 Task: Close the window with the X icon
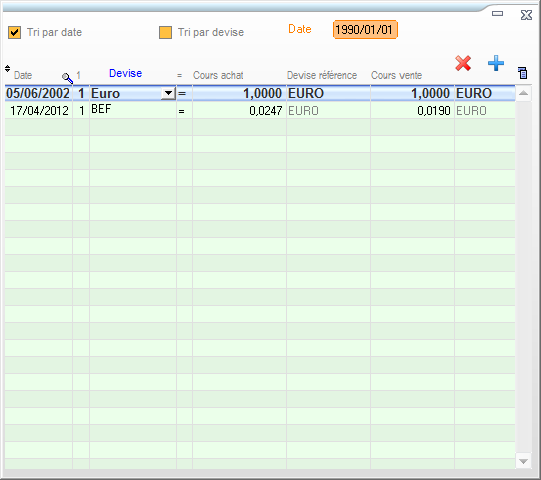point(526,15)
